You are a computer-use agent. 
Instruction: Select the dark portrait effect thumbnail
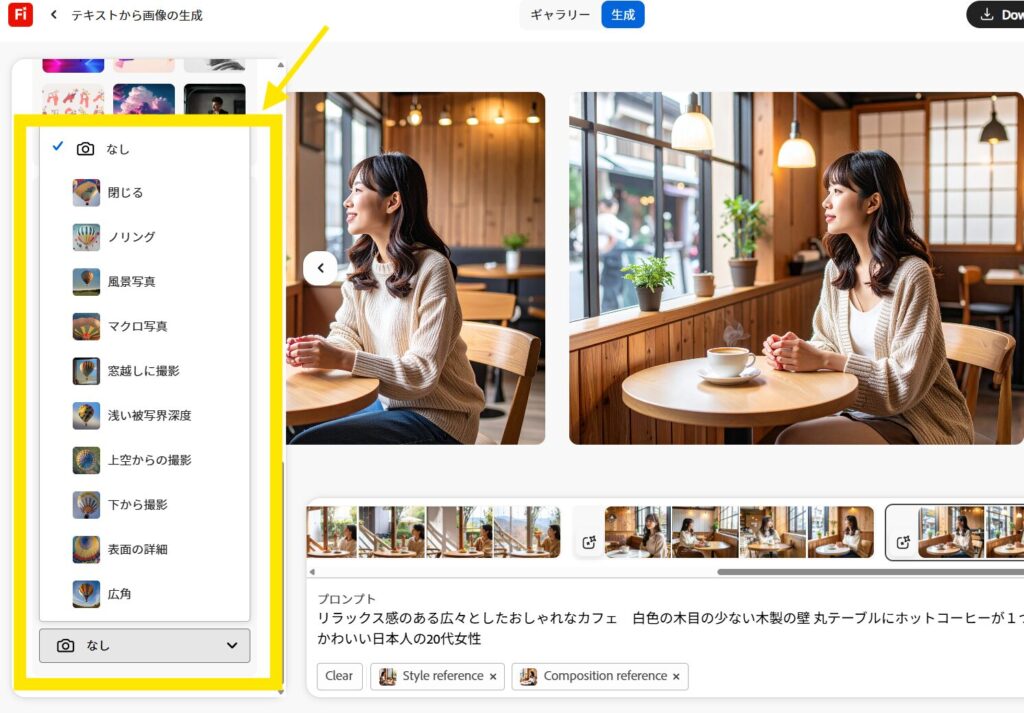coord(215,100)
